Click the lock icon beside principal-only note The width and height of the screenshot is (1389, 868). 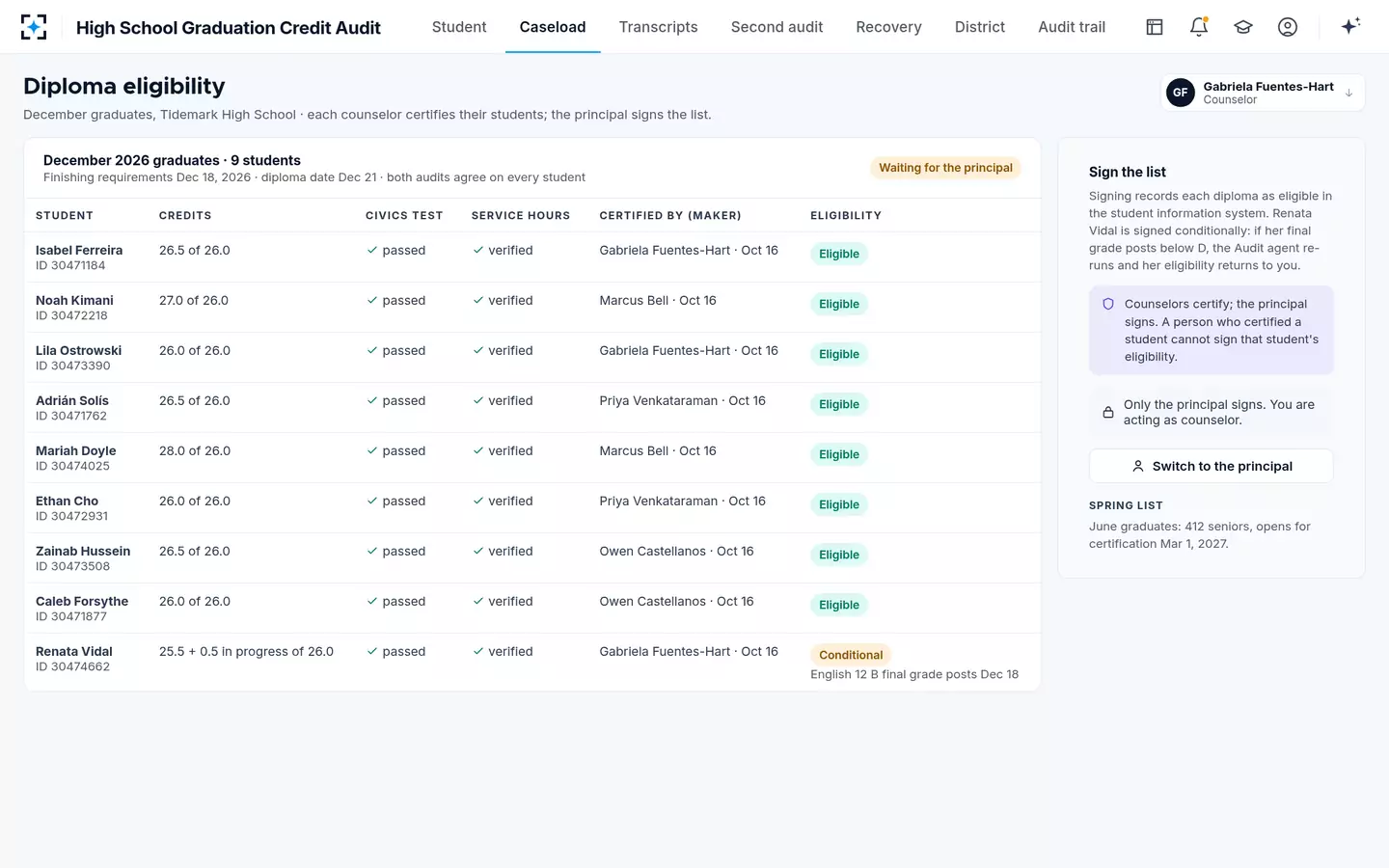click(1108, 412)
